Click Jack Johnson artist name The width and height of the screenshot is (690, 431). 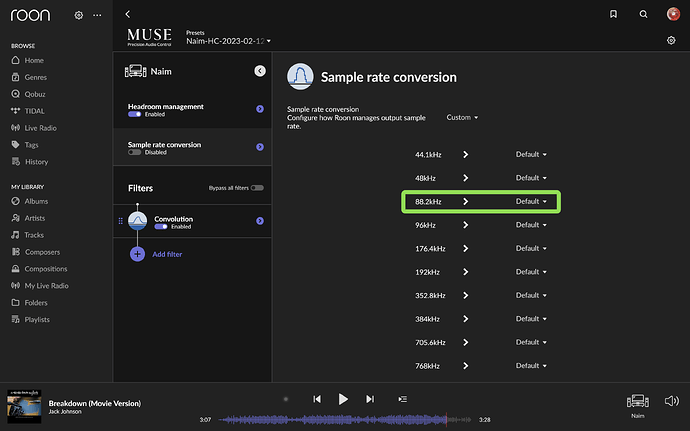(65, 412)
